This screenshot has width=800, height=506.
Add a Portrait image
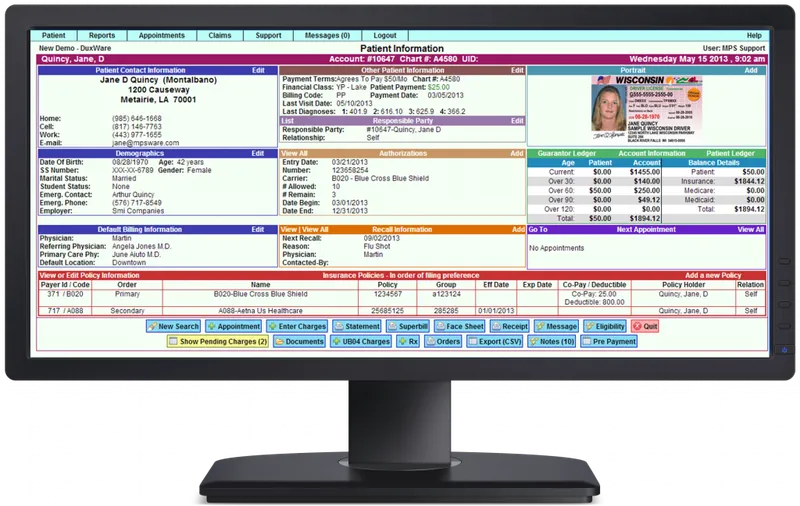[x=751, y=70]
